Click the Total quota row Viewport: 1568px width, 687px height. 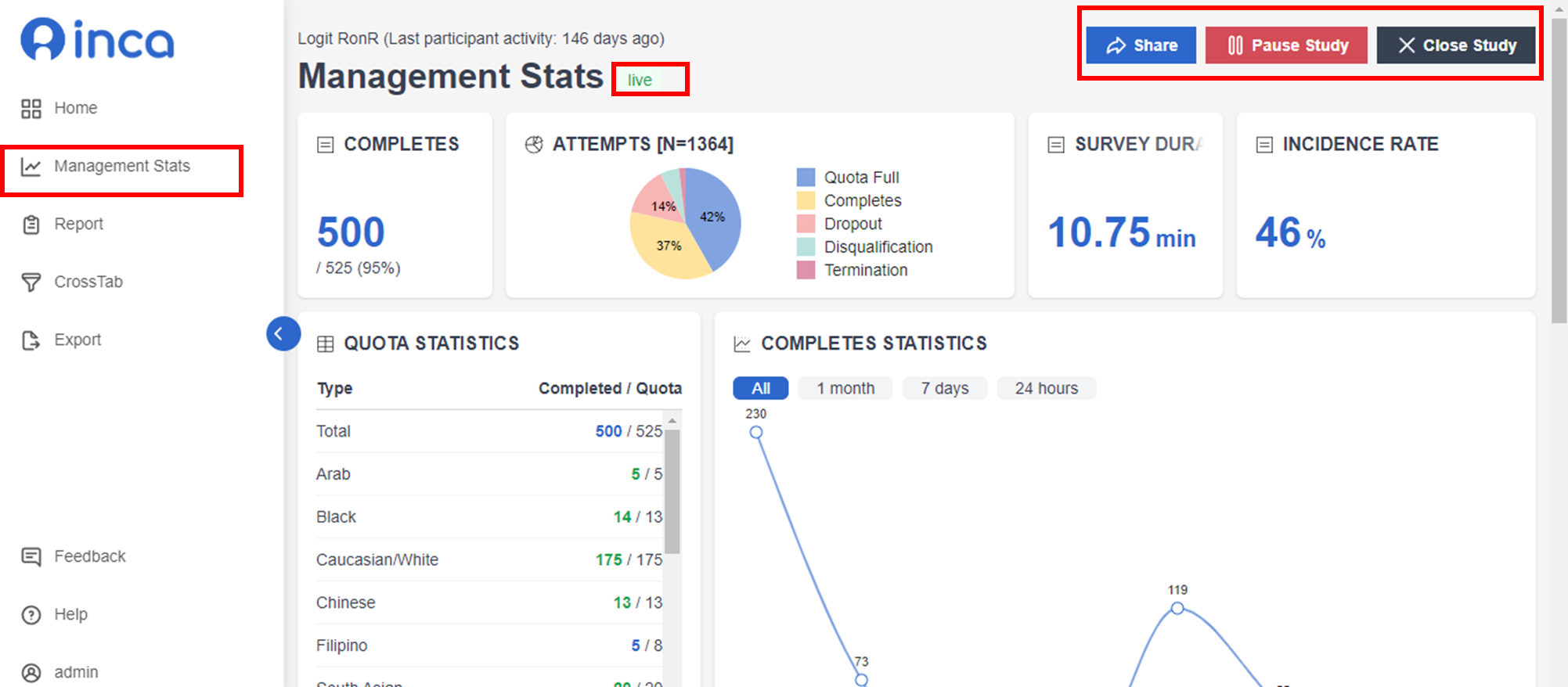[489, 432]
